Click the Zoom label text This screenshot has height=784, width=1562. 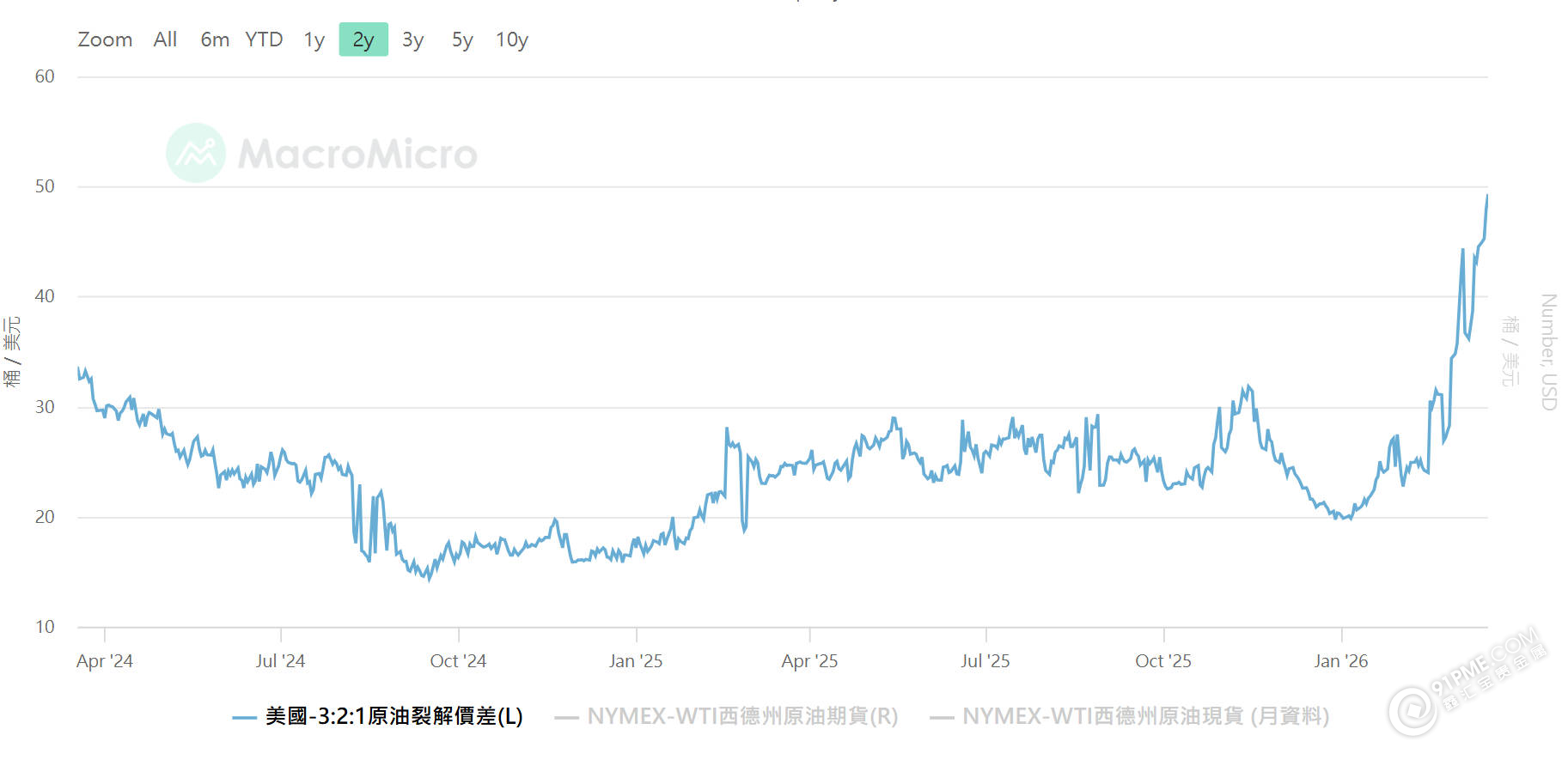click(105, 40)
